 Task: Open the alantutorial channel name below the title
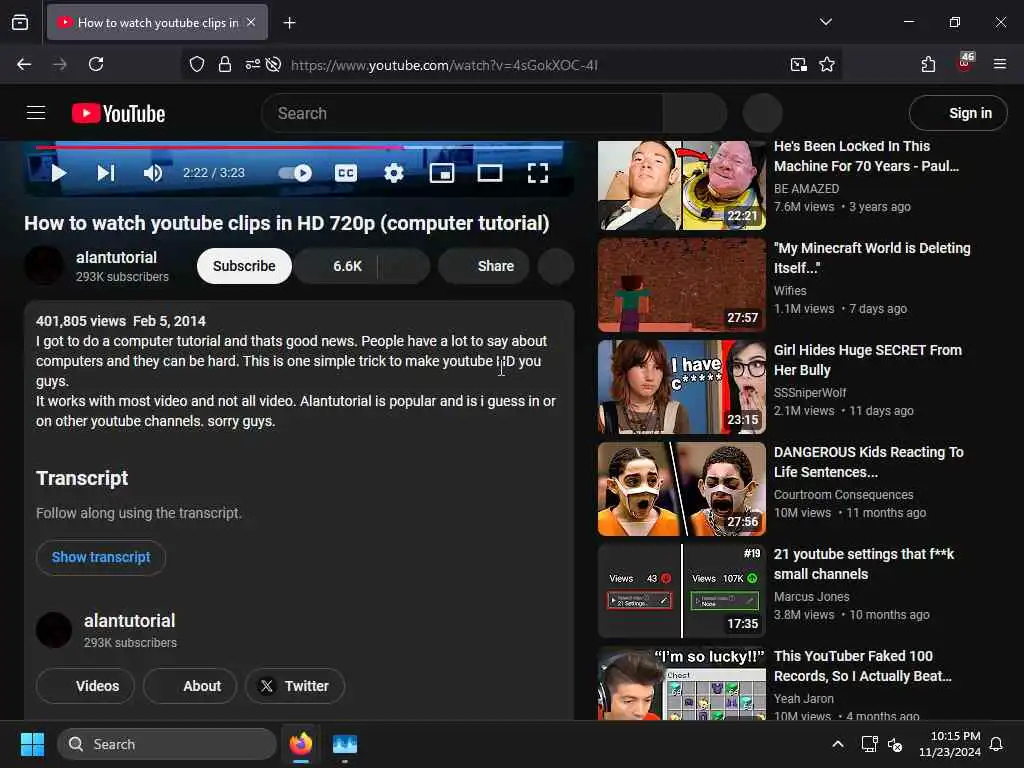tap(116, 257)
